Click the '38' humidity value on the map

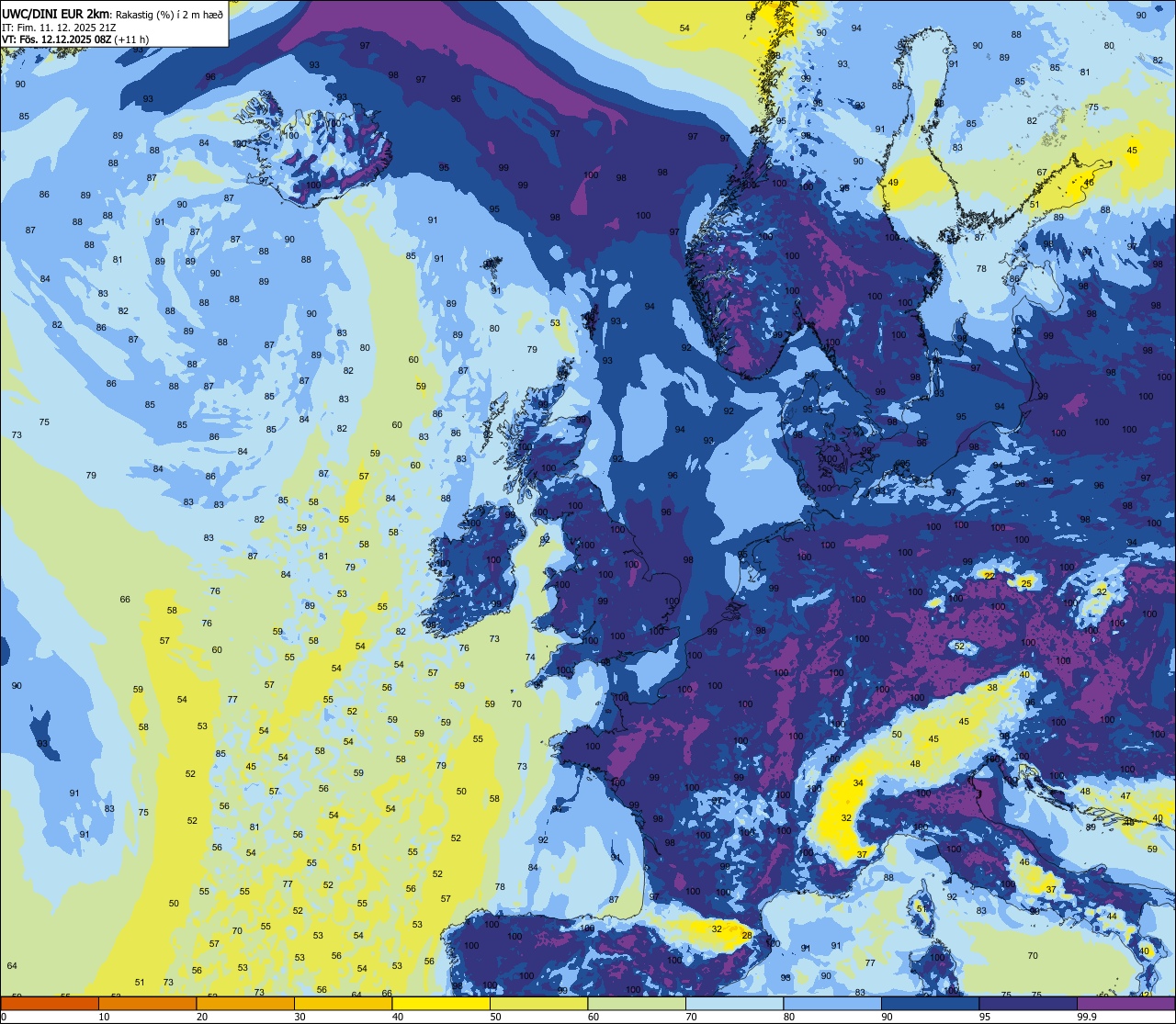coord(992,688)
